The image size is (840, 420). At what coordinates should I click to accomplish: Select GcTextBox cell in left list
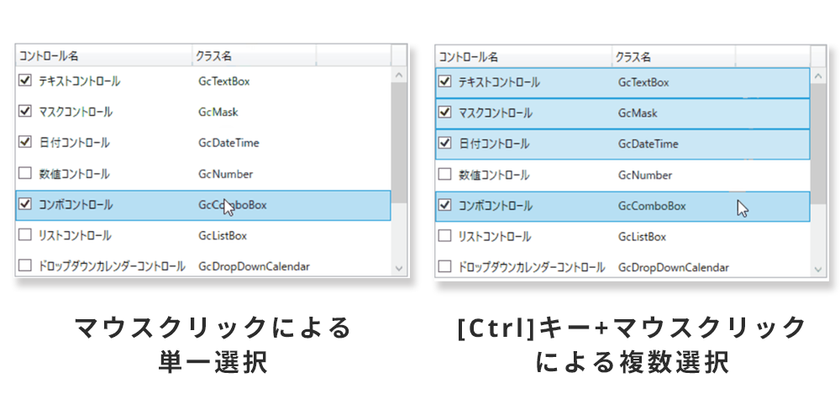224,81
